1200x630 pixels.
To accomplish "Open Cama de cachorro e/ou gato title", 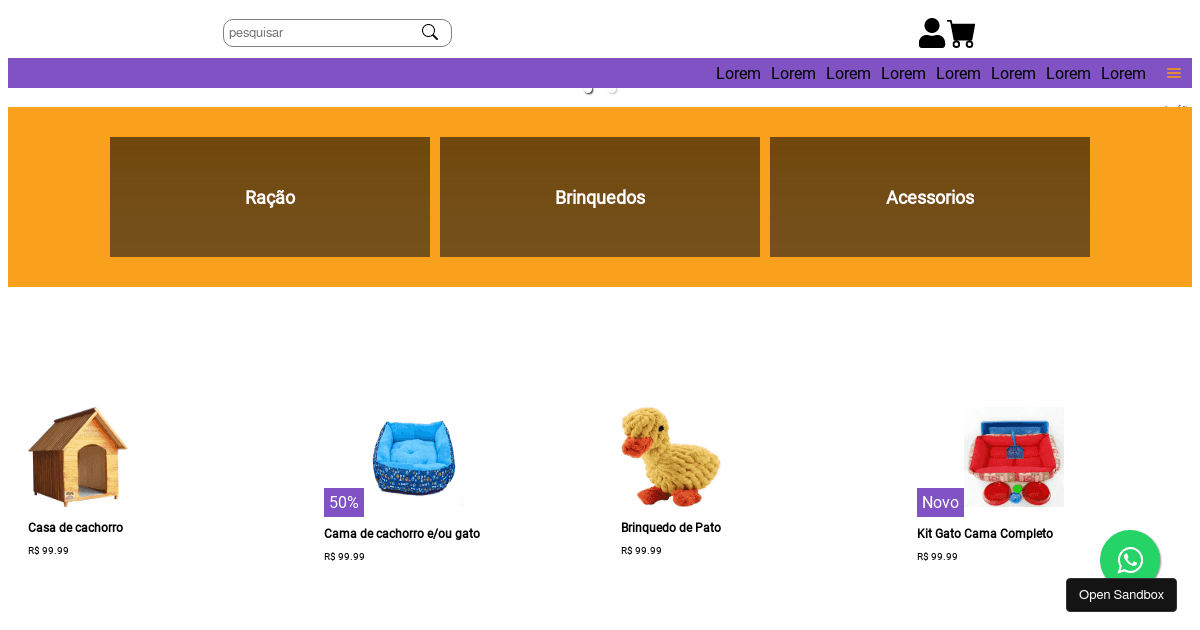I will [x=402, y=534].
